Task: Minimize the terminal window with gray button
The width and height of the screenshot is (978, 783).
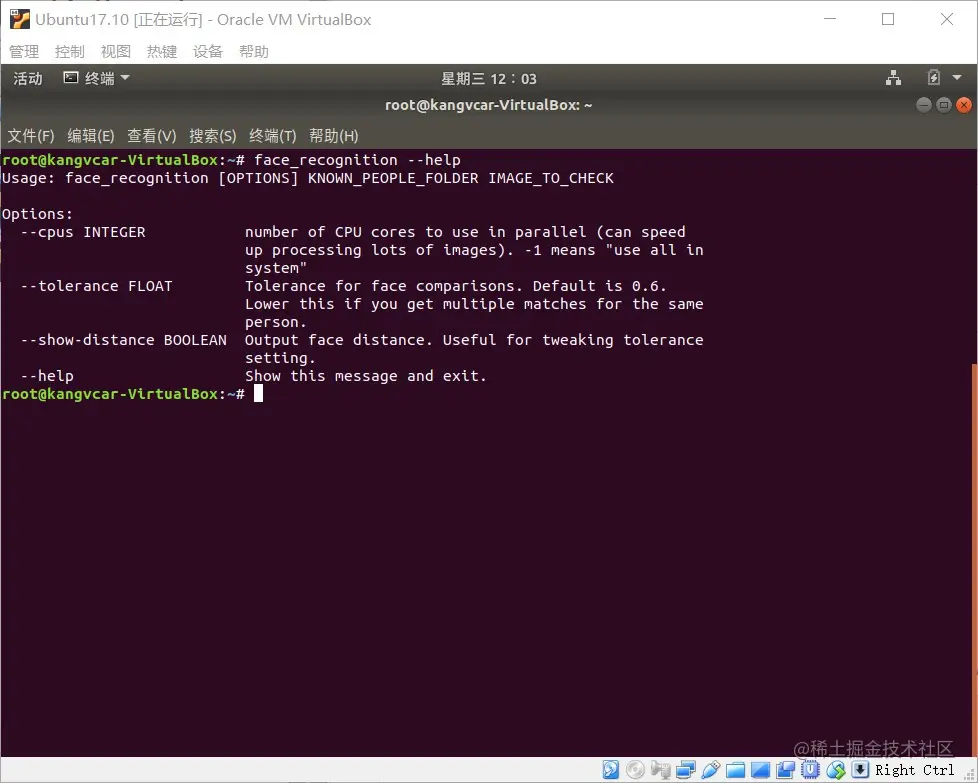Action: pyautogui.click(x=924, y=105)
